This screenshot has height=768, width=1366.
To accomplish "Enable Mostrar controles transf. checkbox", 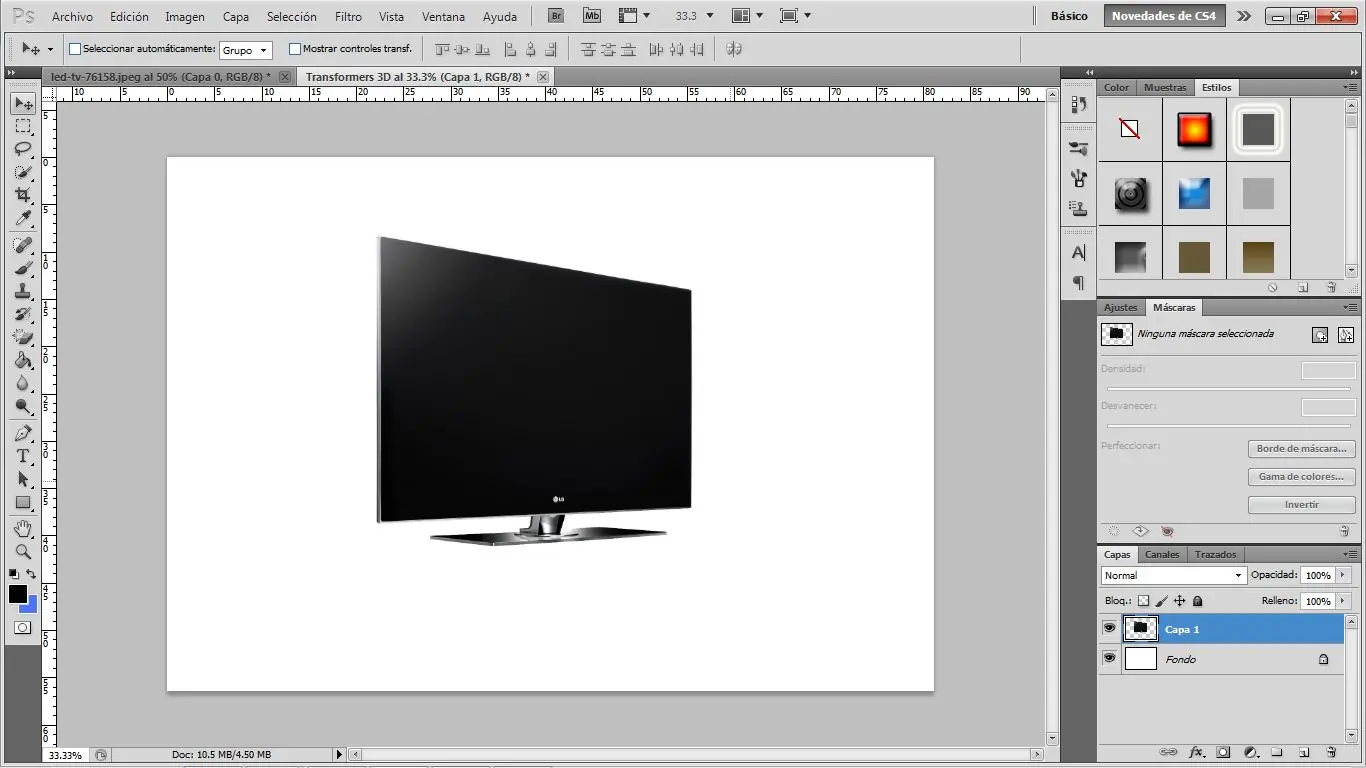I will point(294,49).
